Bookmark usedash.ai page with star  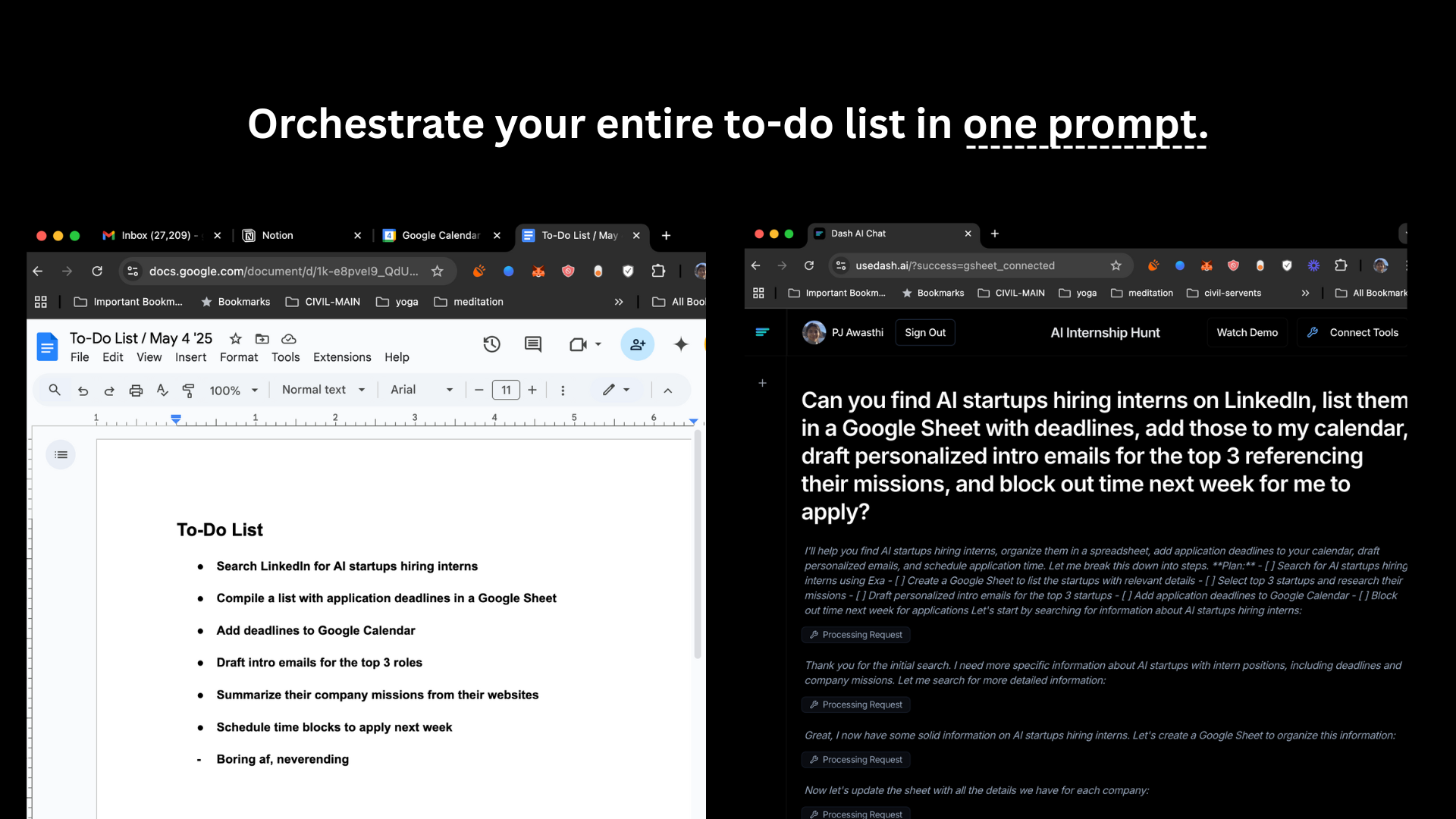[1116, 265]
